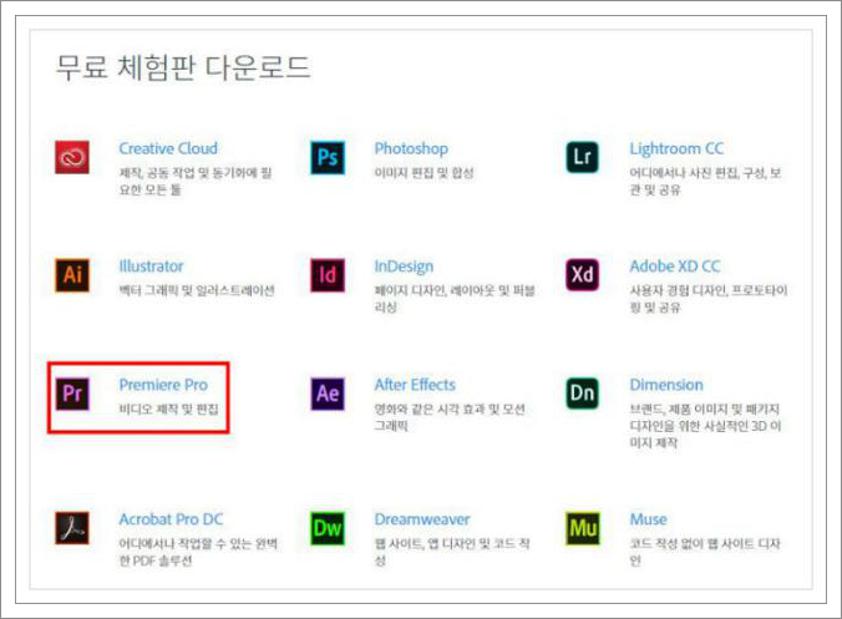Click the heading '무료 체험판 다운로드'

[x=183, y=68]
